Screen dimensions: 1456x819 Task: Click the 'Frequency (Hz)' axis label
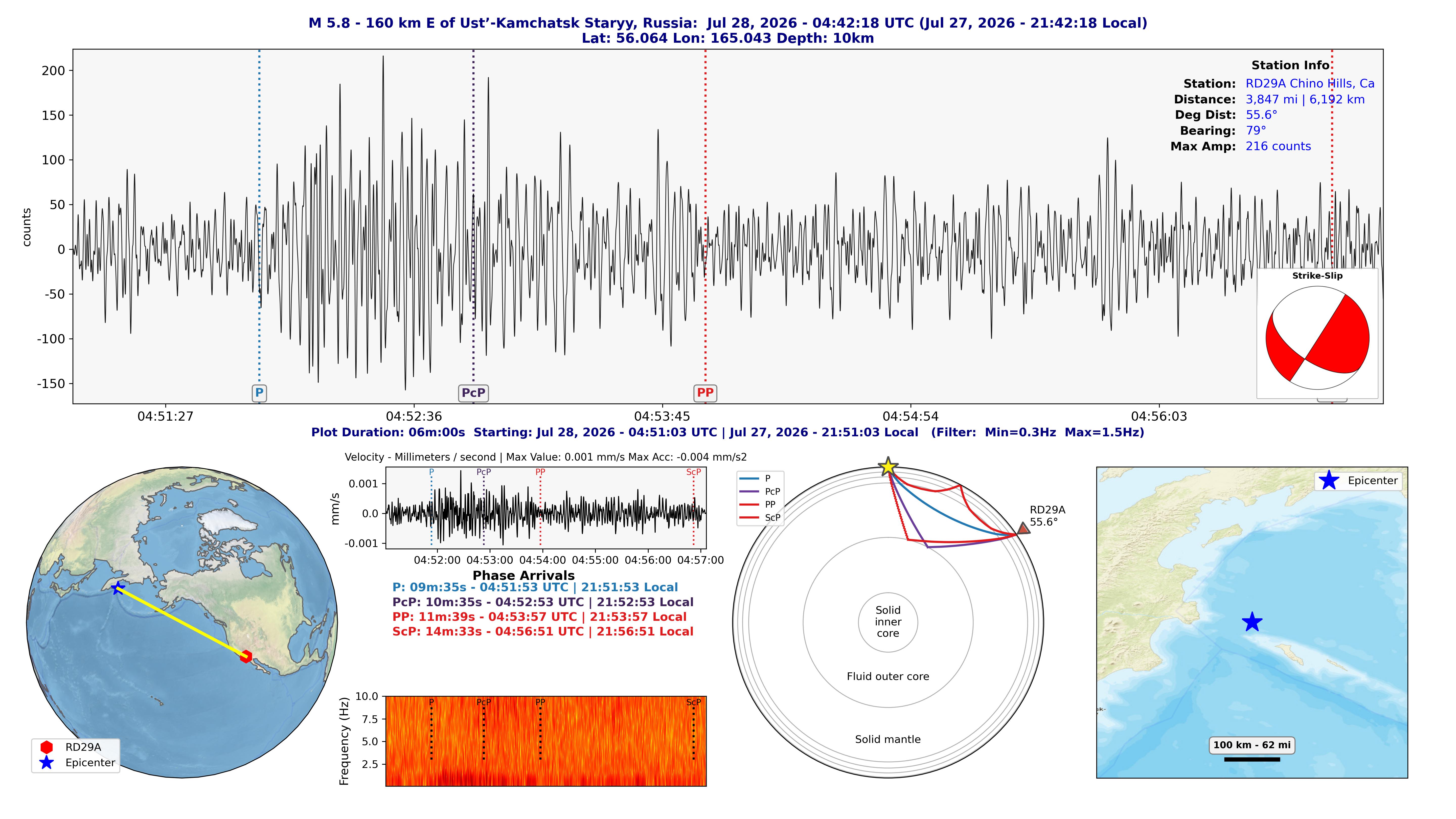[344, 741]
